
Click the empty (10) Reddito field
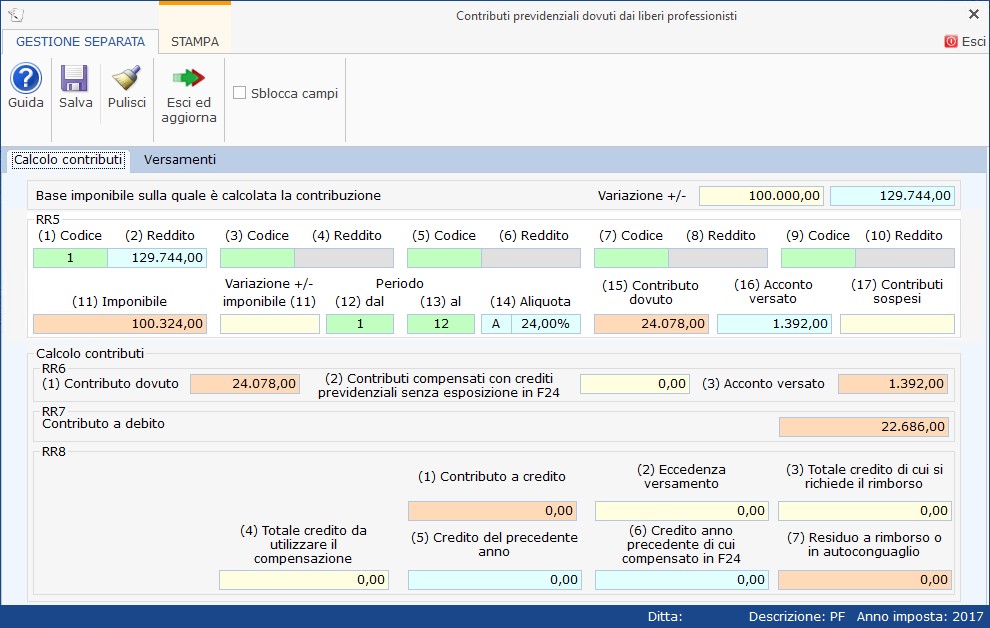click(905, 258)
